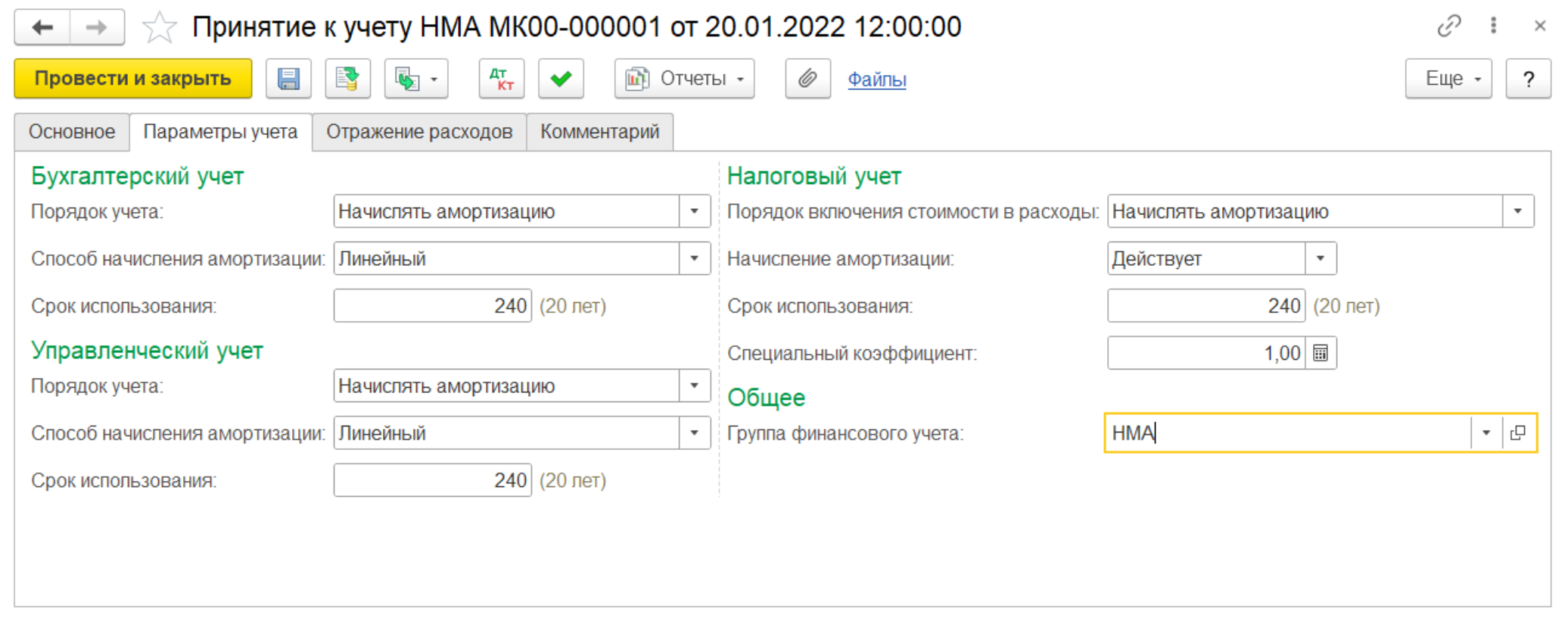
Task: Open calculator for Специальный коэффициент
Action: pyautogui.click(x=1321, y=353)
